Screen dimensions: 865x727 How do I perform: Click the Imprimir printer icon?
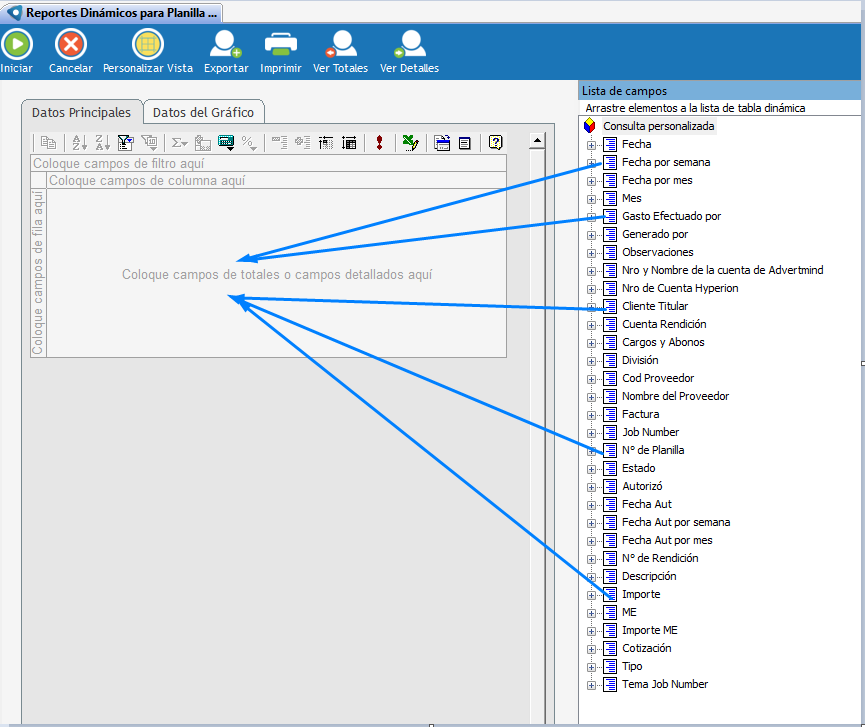click(280, 45)
